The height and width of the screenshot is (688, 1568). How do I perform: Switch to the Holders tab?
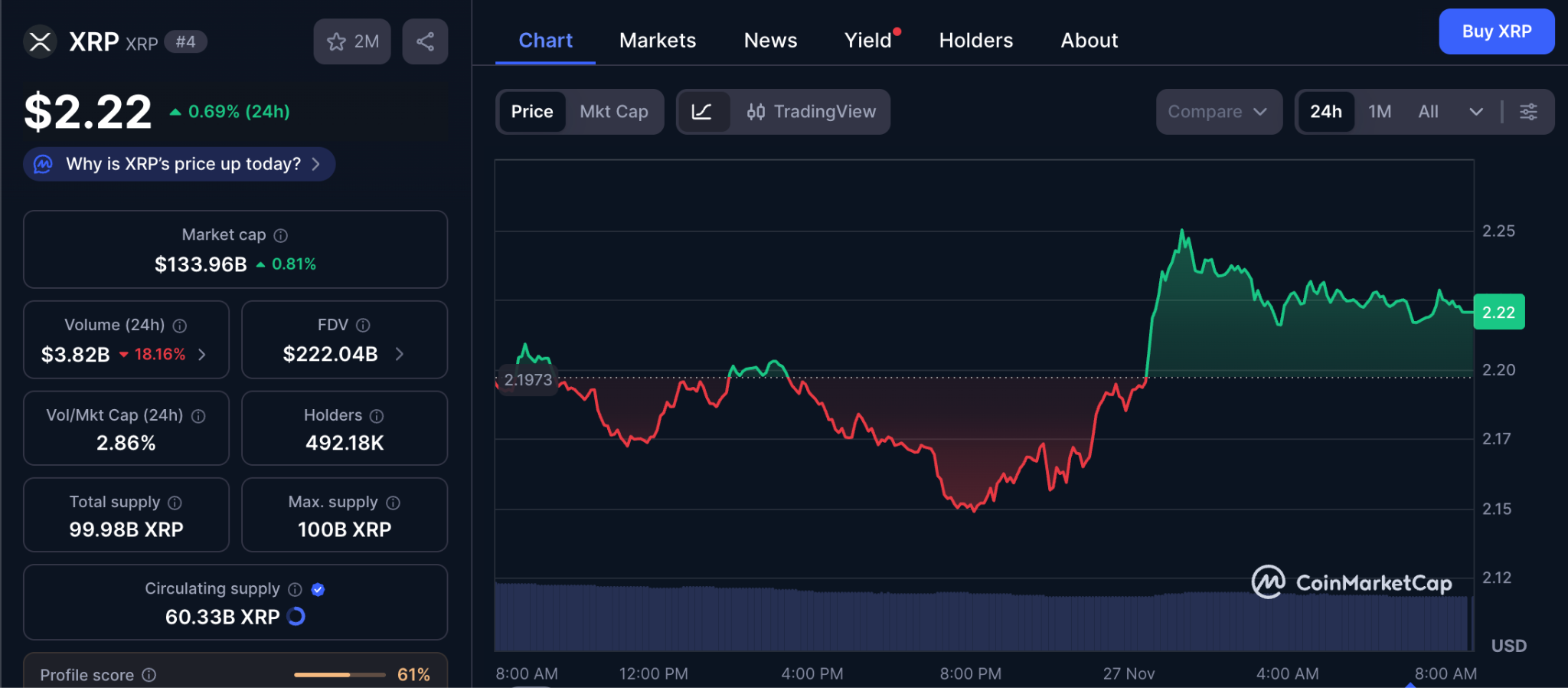click(x=975, y=41)
